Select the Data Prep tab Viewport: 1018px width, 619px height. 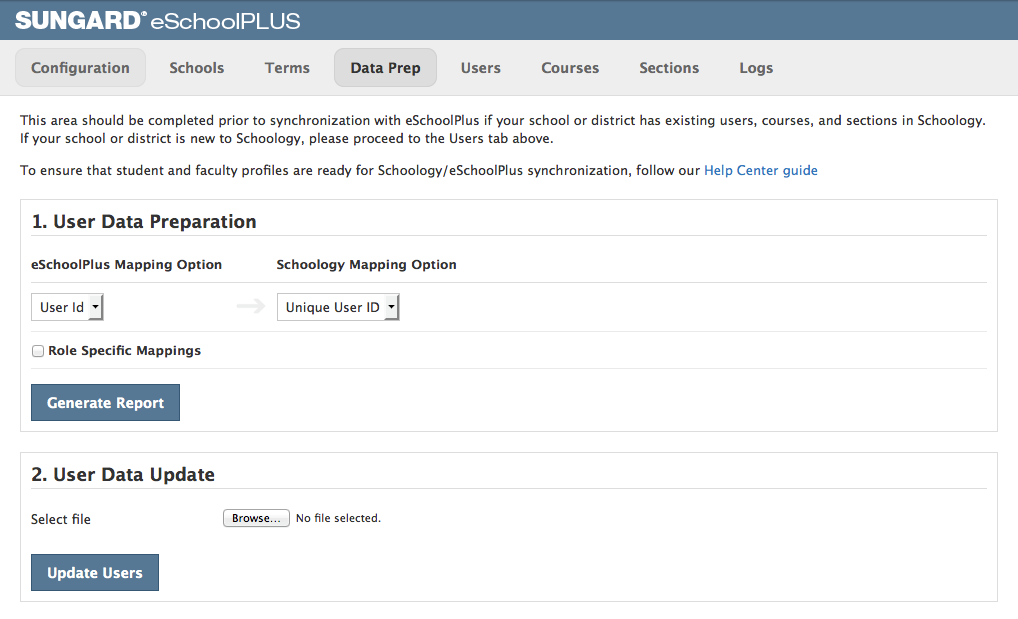click(x=385, y=68)
